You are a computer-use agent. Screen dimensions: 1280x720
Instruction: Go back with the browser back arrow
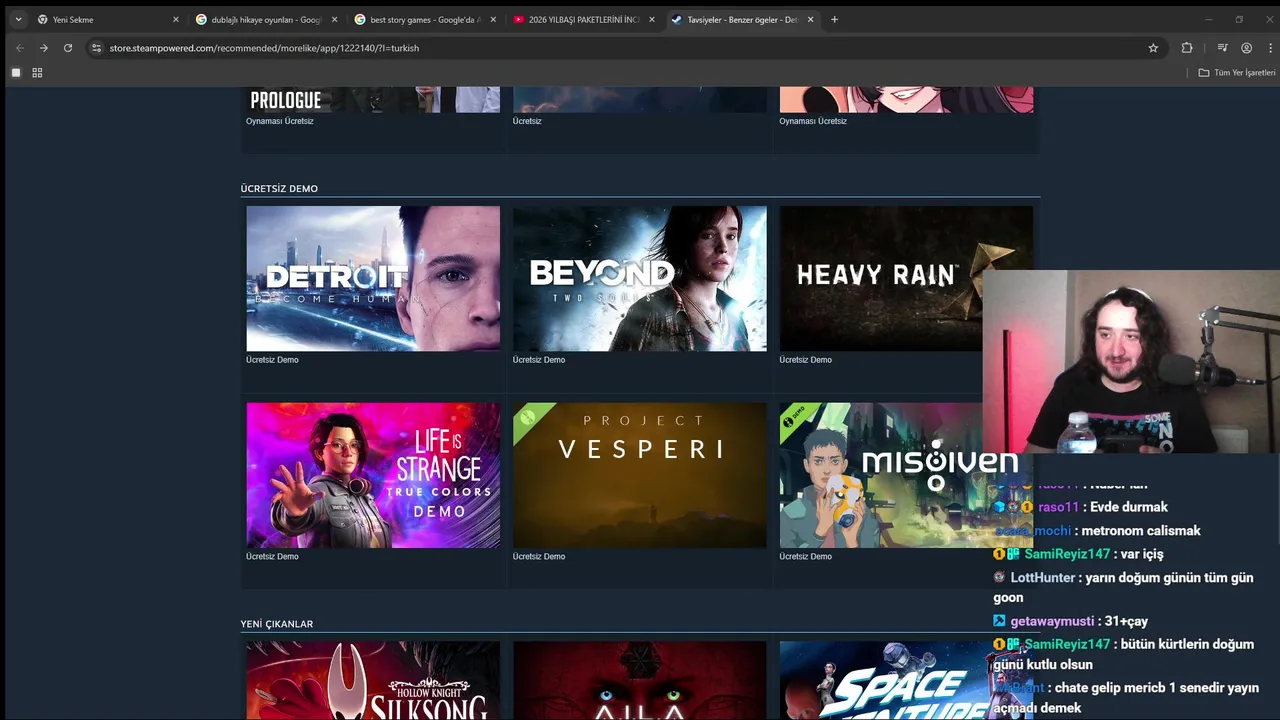[19, 48]
